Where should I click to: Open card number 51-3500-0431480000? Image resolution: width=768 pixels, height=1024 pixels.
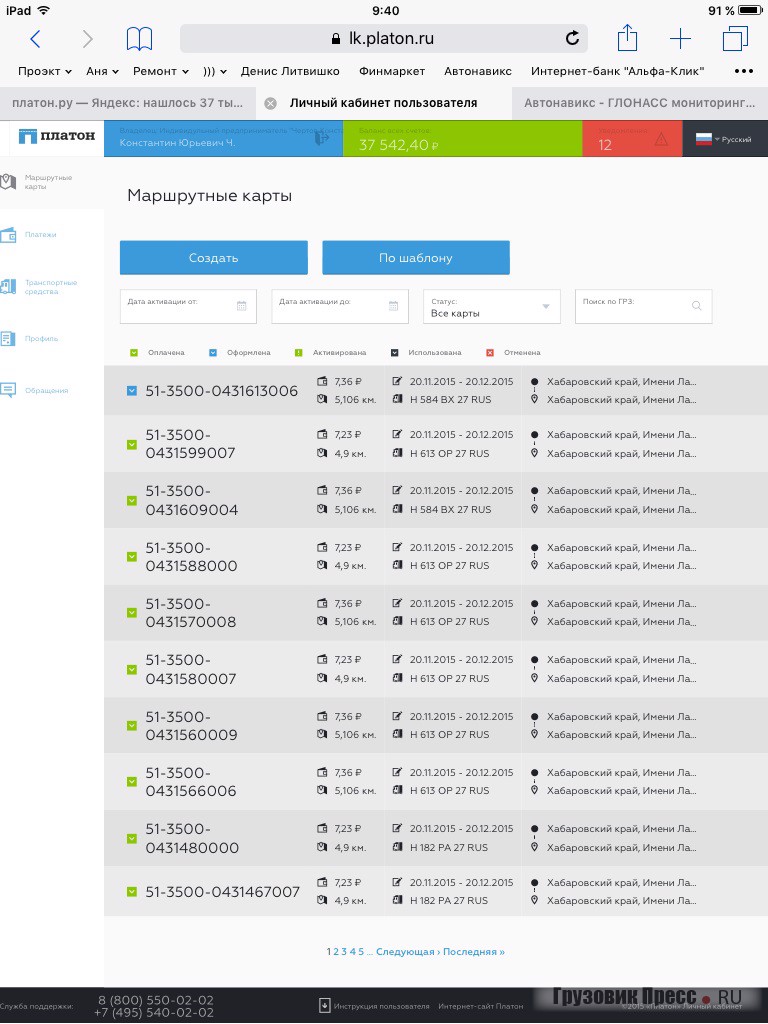[192, 839]
